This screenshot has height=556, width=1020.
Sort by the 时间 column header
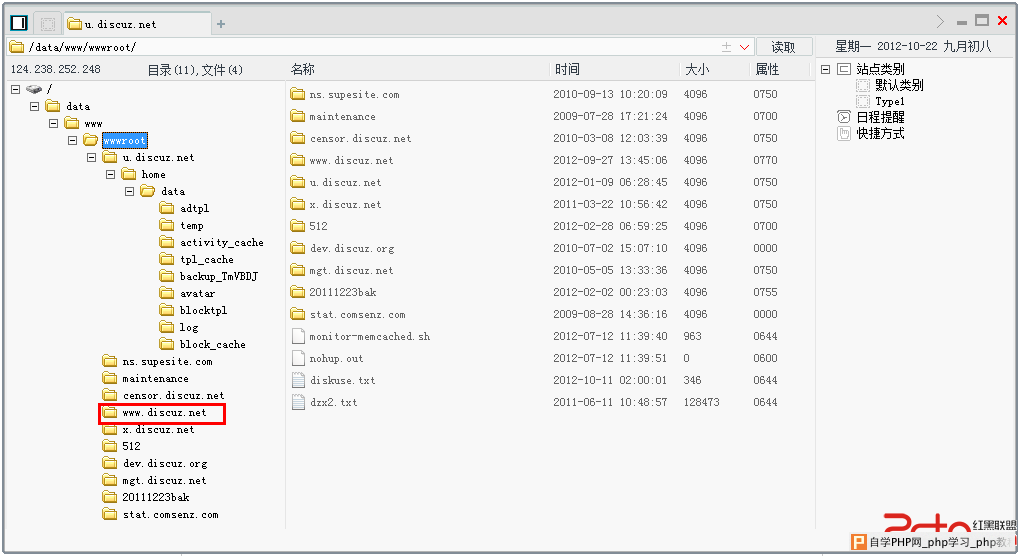pos(567,69)
